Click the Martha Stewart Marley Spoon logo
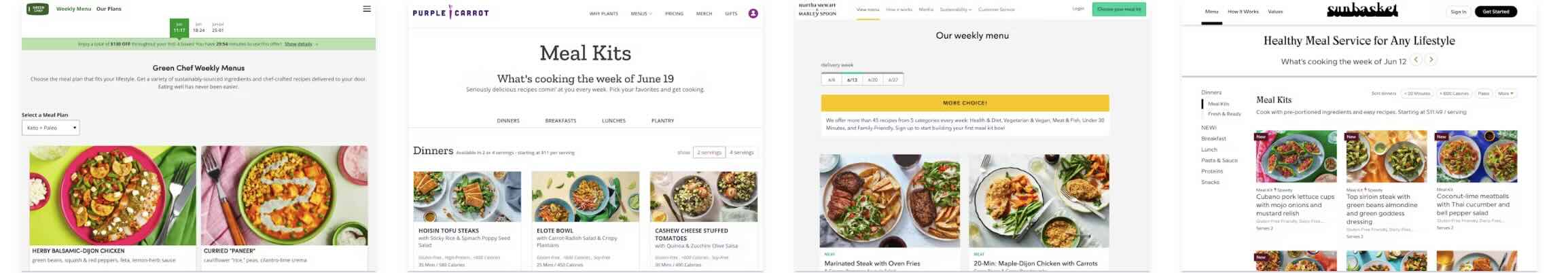 [x=817, y=10]
